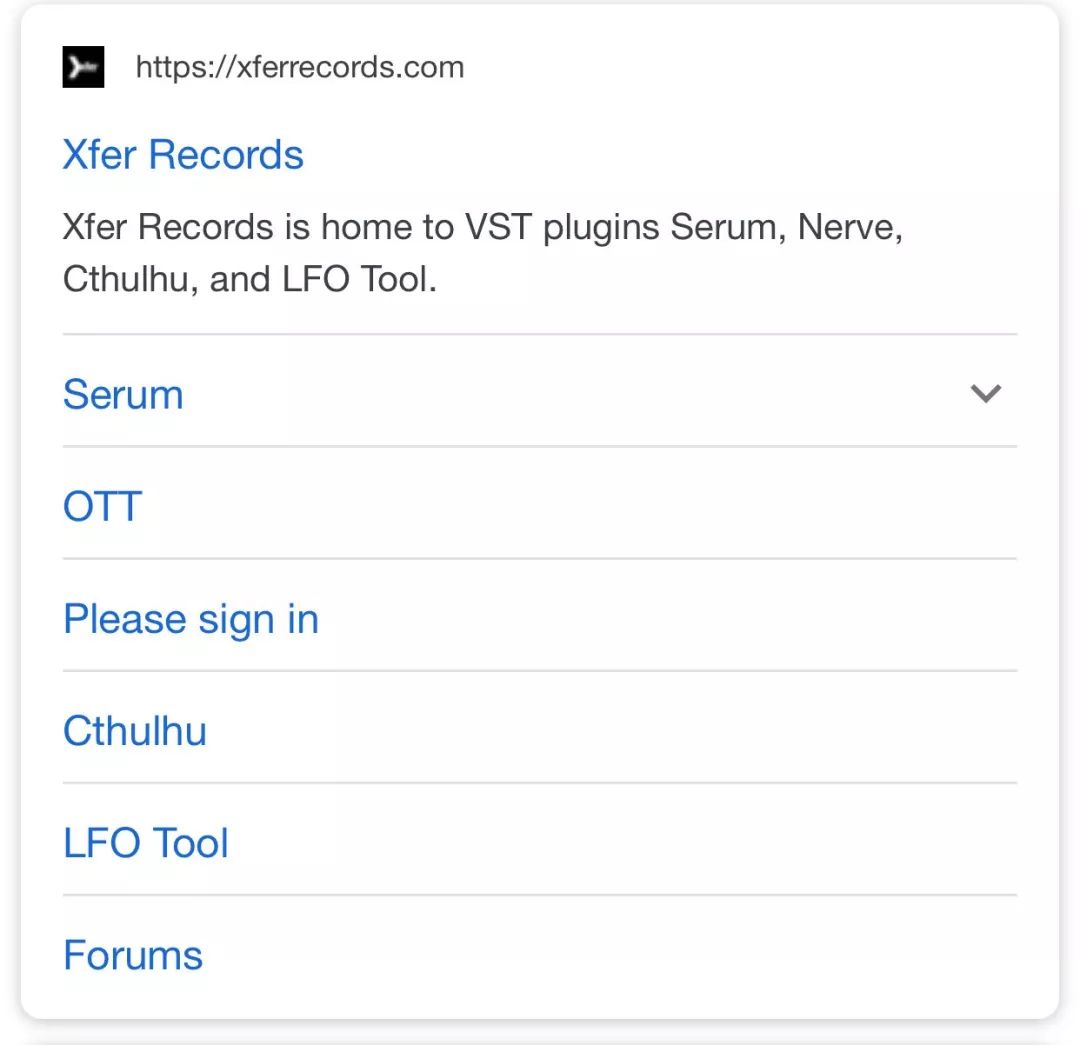The image size is (1080, 1045).
Task: Open the Serum sitelink
Action: (123, 395)
